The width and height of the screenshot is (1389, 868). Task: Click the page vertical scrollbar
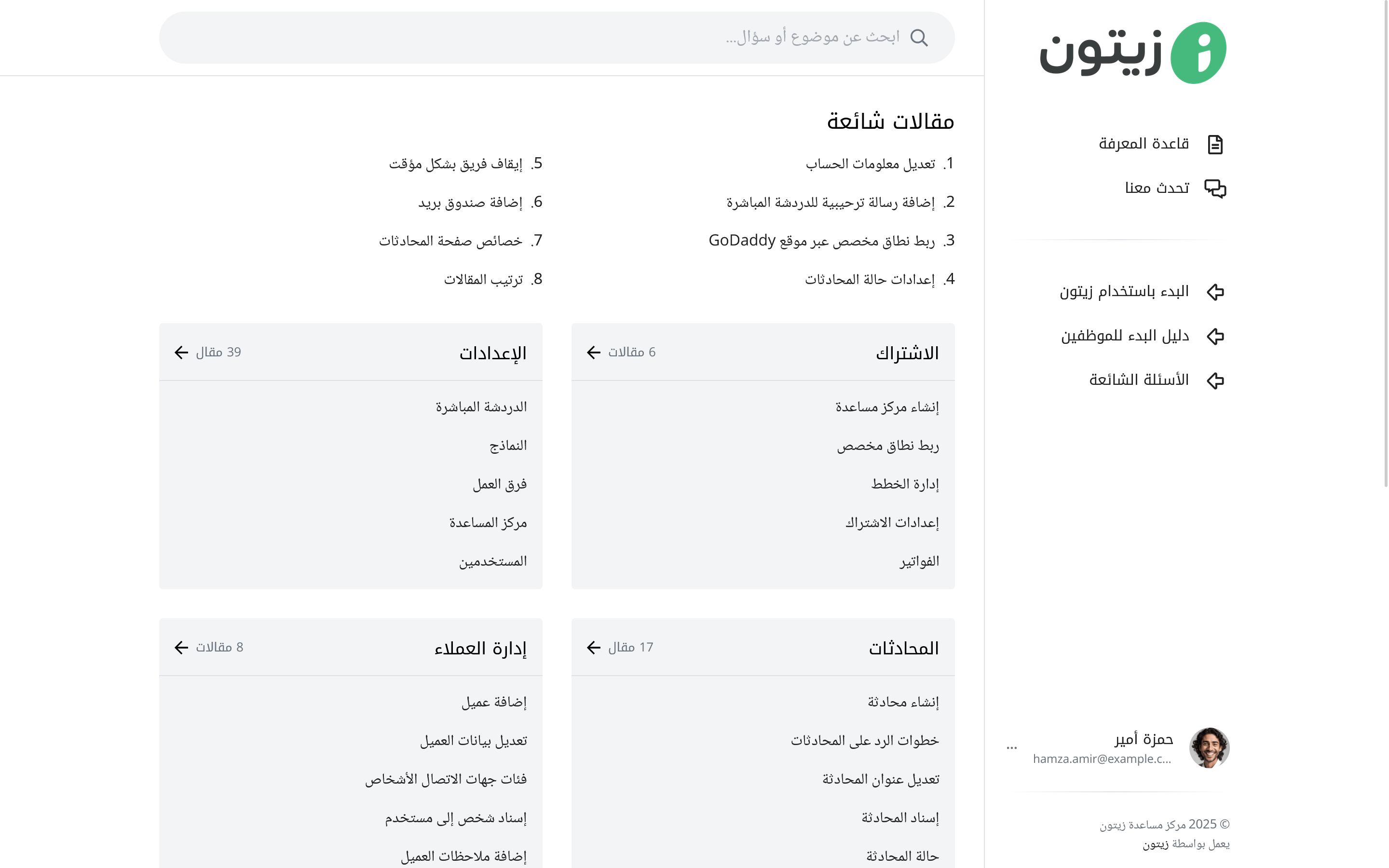(x=1386, y=241)
